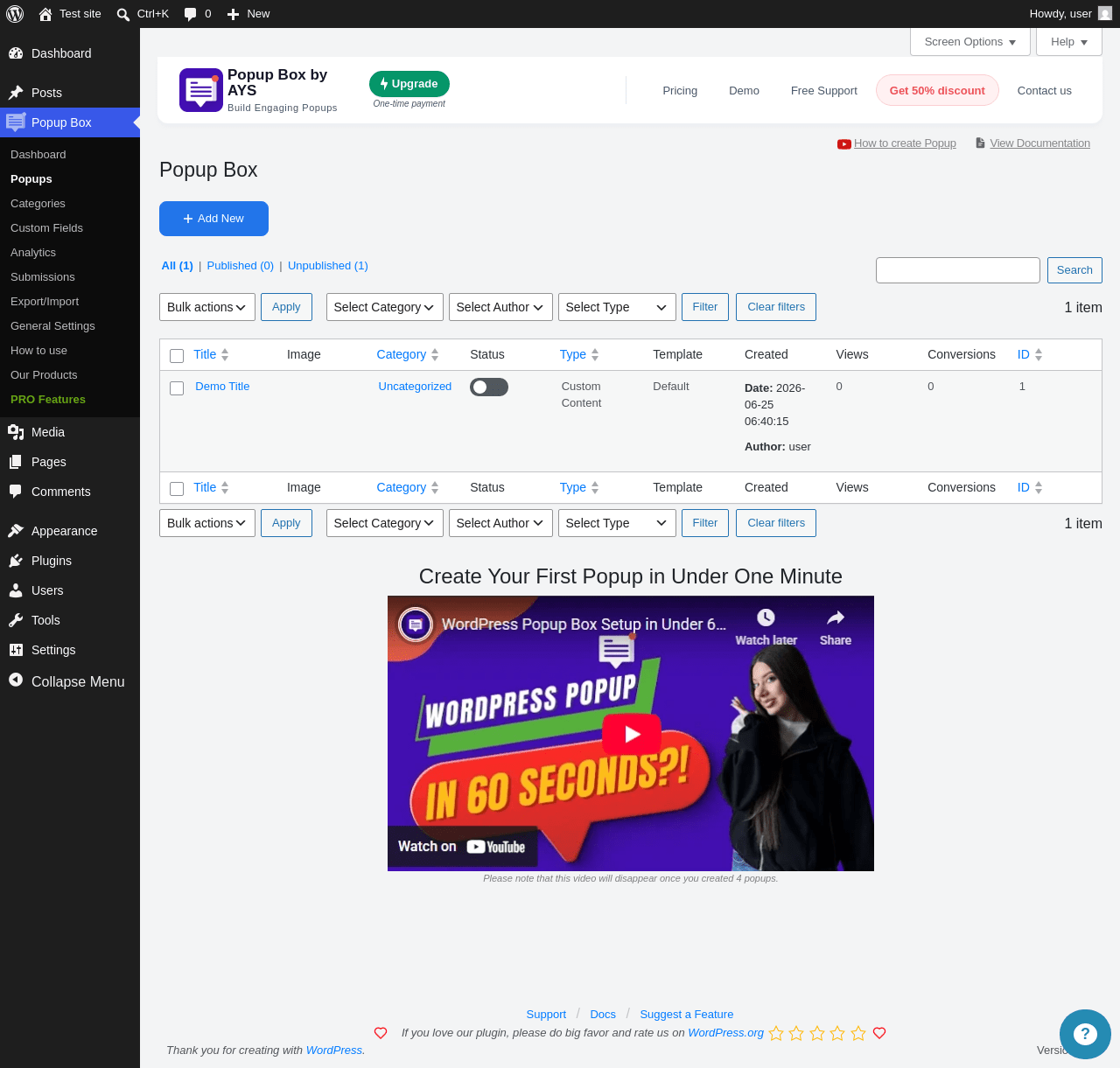1120x1068 pixels.
Task: Open General Settings submenu item
Action: point(52,326)
